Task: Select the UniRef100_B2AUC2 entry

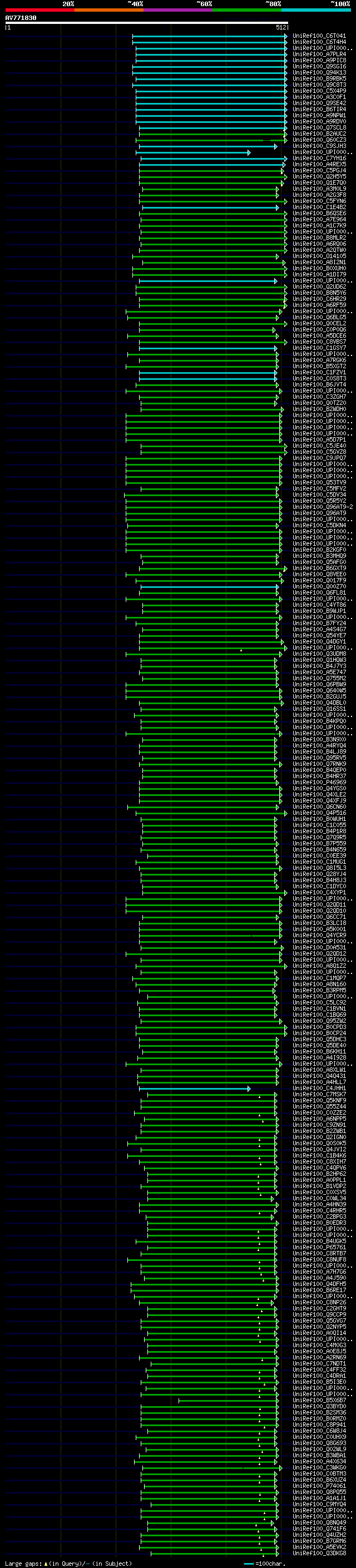Action: click(319, 134)
